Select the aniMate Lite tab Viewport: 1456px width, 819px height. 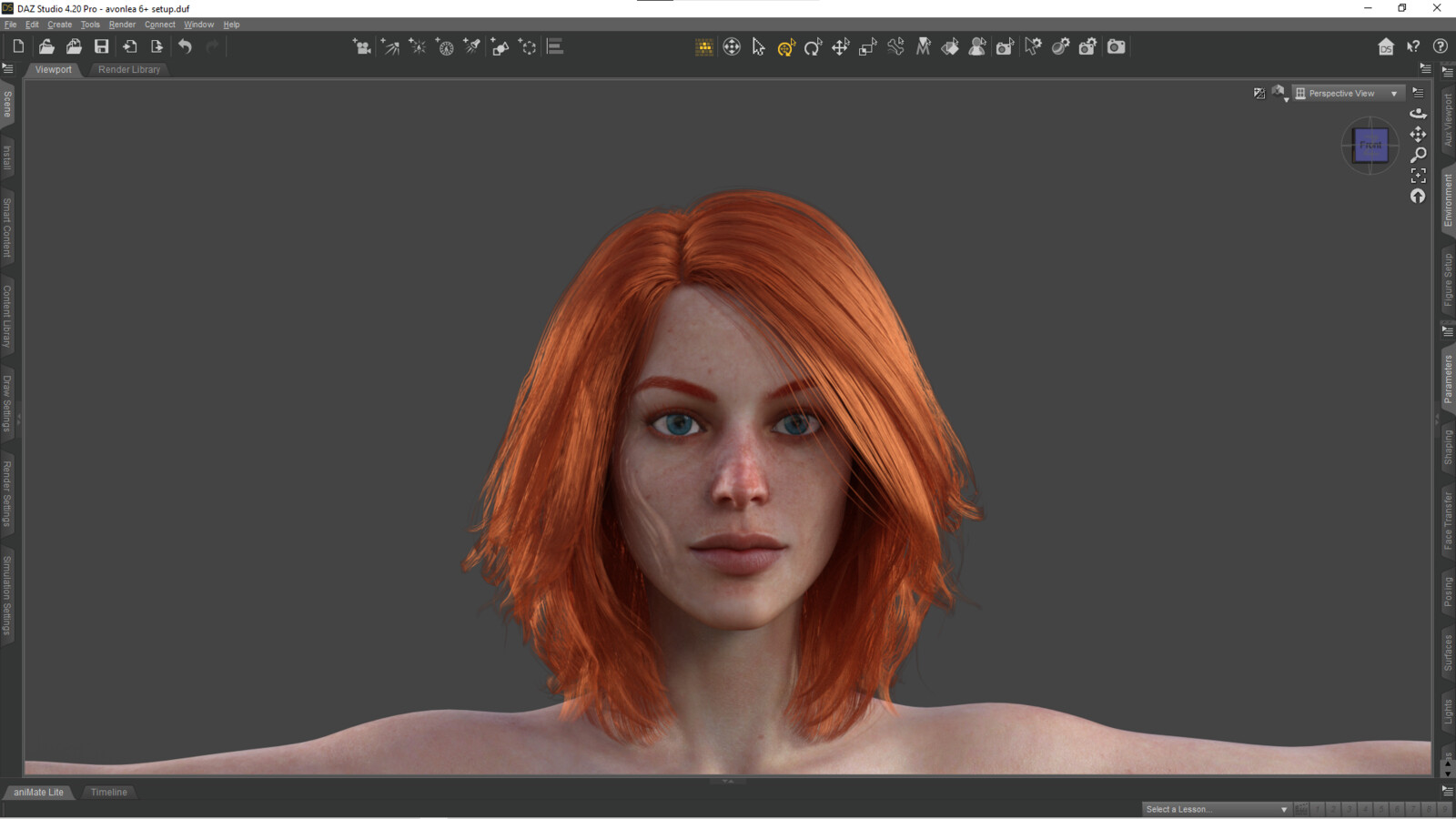click(x=38, y=792)
